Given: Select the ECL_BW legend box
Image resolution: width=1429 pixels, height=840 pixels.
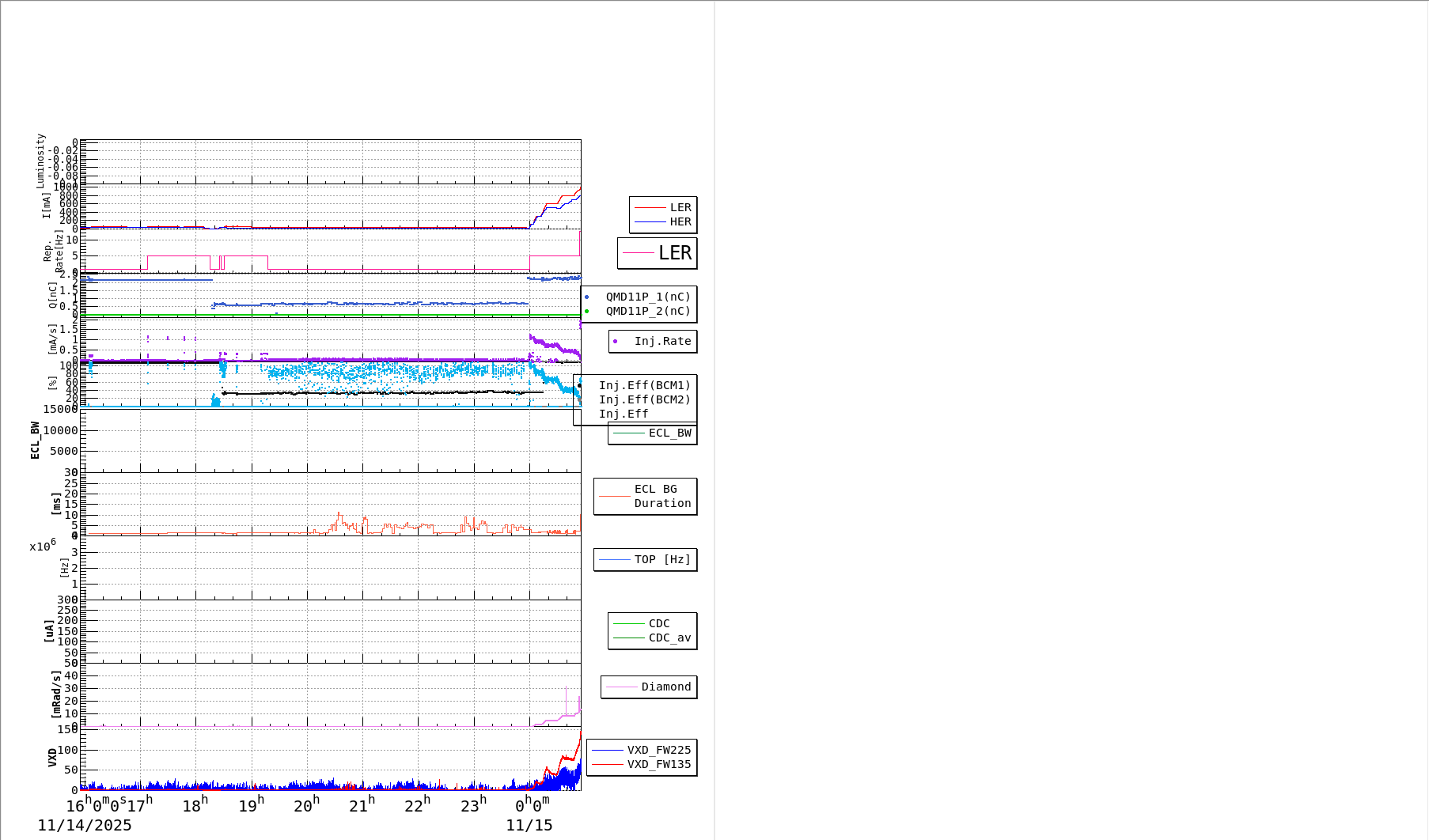Looking at the screenshot, I should click(x=653, y=433).
